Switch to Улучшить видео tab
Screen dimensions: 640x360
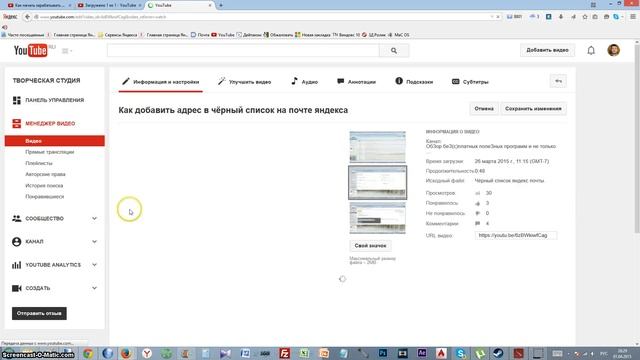[244, 82]
